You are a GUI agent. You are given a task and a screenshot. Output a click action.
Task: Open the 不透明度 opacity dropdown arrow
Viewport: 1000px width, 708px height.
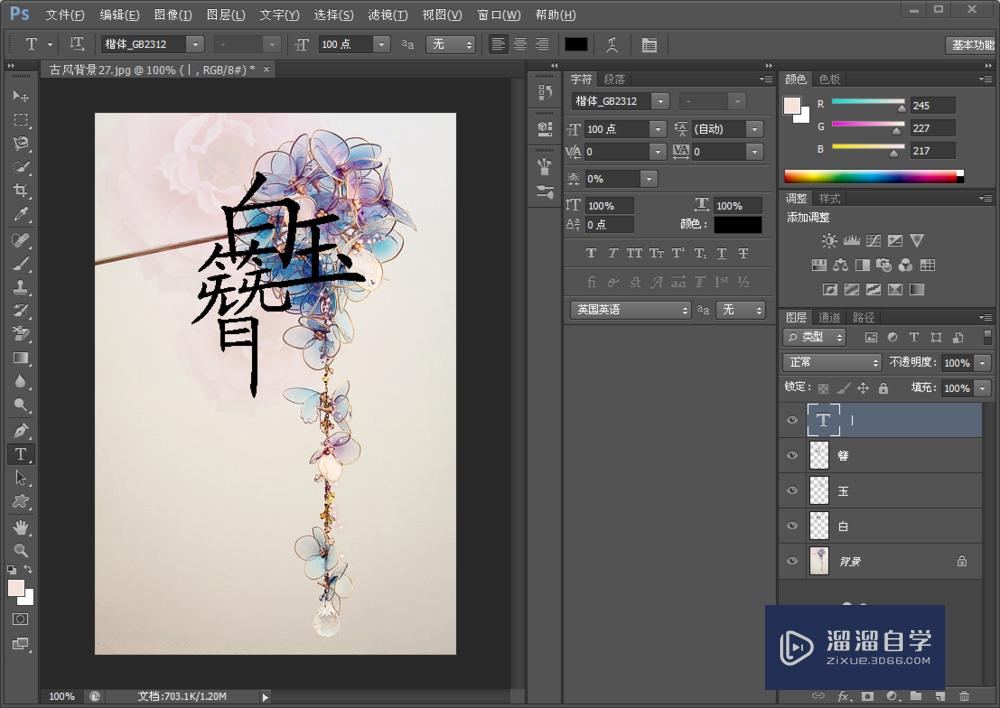click(x=983, y=362)
